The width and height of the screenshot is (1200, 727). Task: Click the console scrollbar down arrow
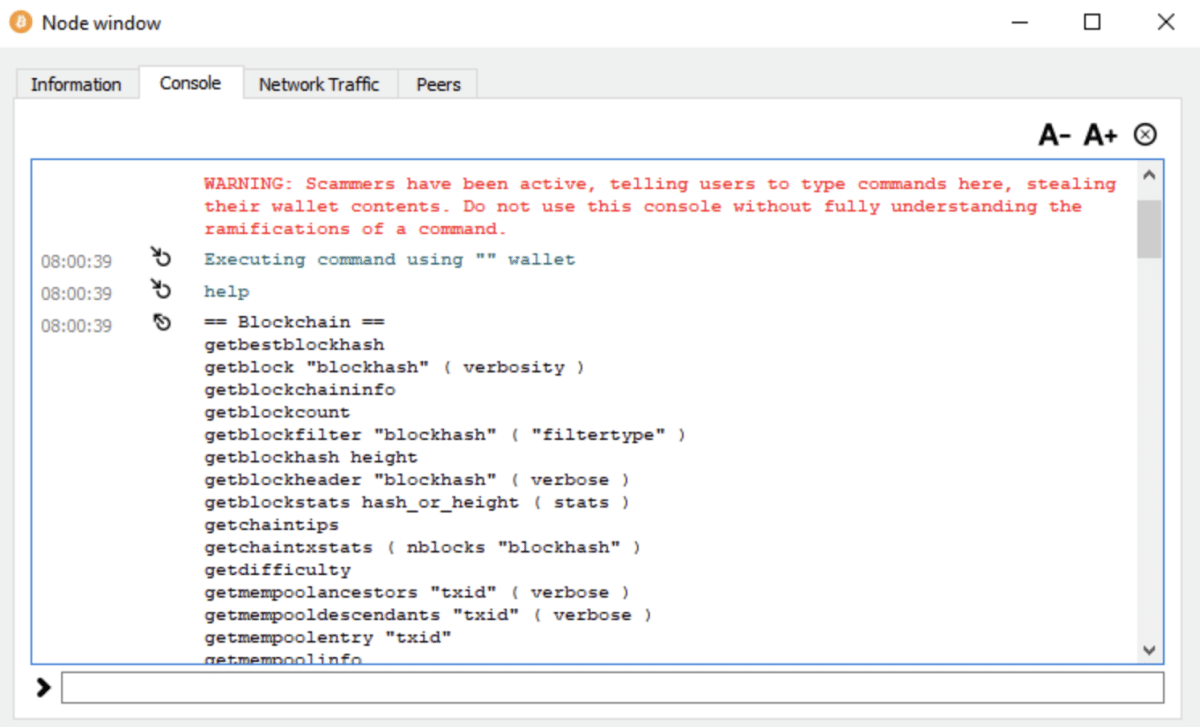1149,649
